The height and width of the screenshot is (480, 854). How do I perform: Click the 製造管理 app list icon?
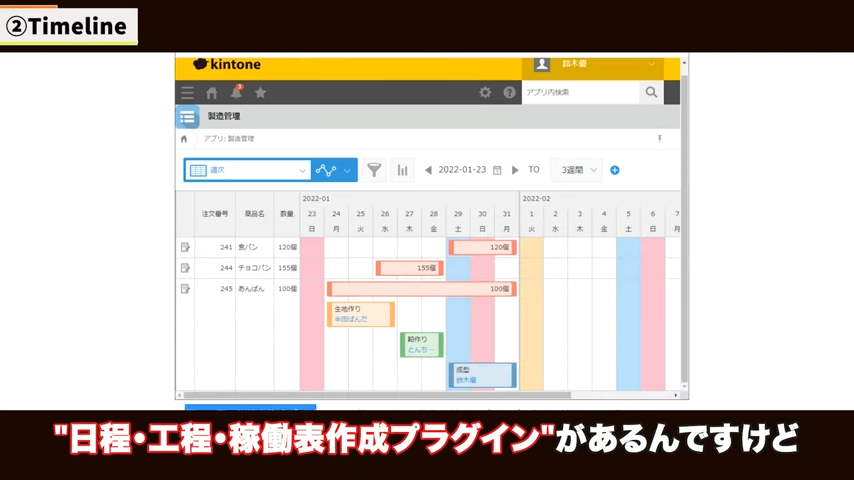click(187, 117)
